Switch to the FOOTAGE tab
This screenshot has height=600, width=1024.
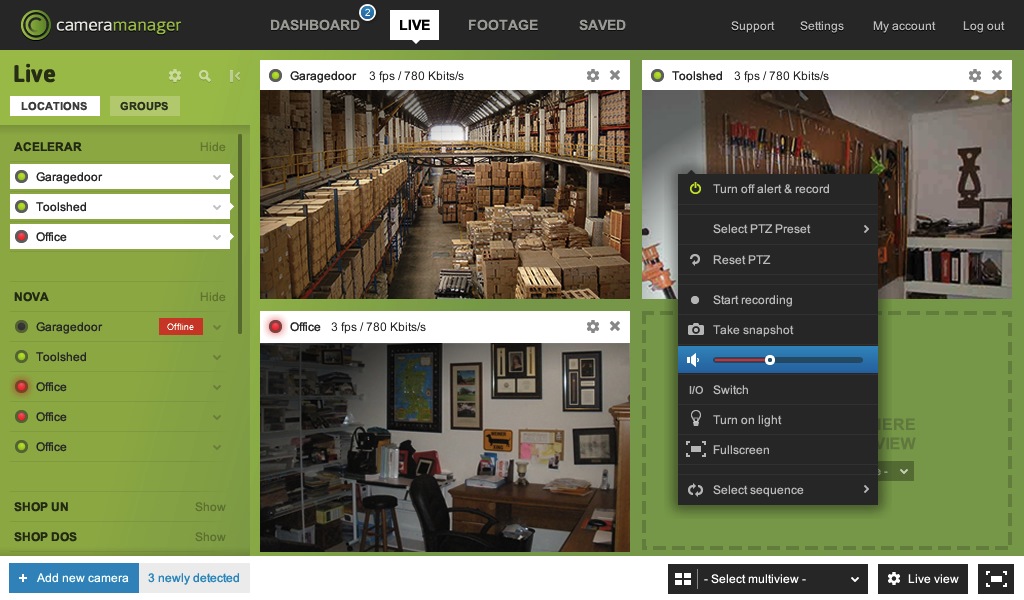502,25
